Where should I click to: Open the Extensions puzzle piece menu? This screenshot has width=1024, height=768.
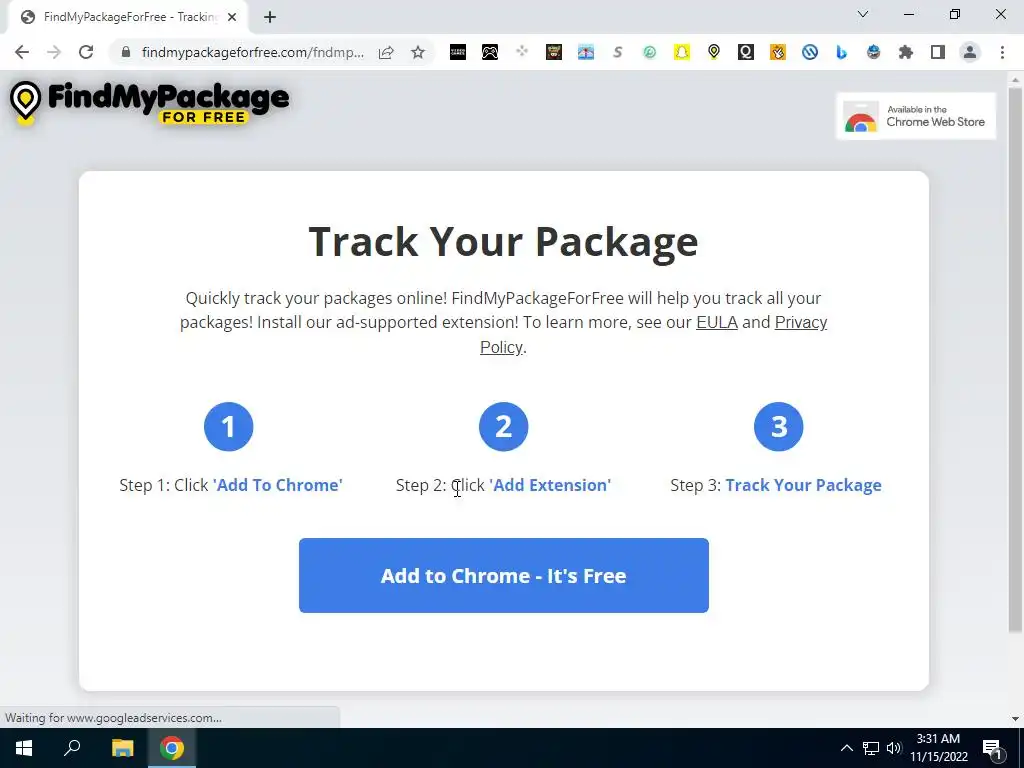point(906,52)
